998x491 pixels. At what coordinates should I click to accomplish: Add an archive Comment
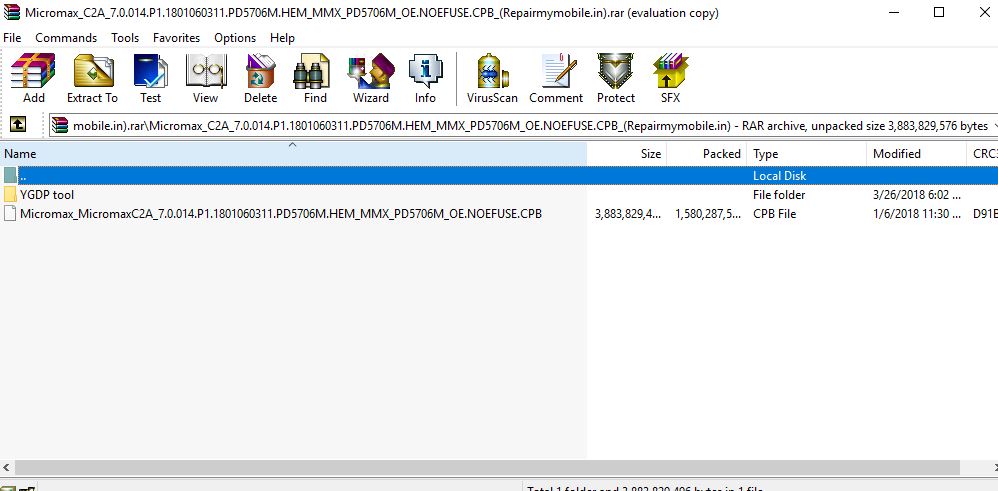point(556,78)
